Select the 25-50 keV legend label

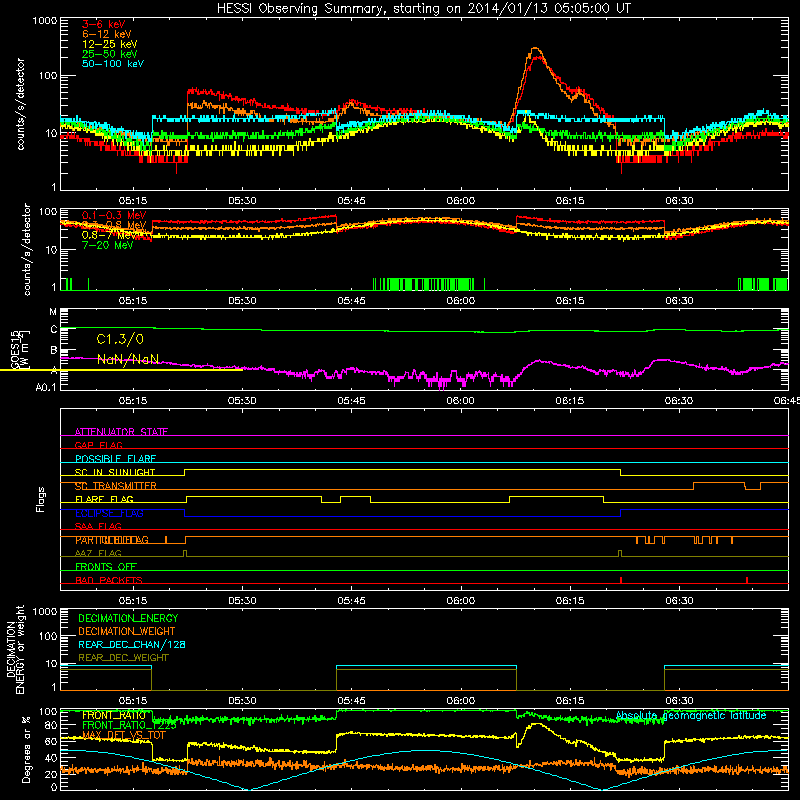tap(110, 54)
